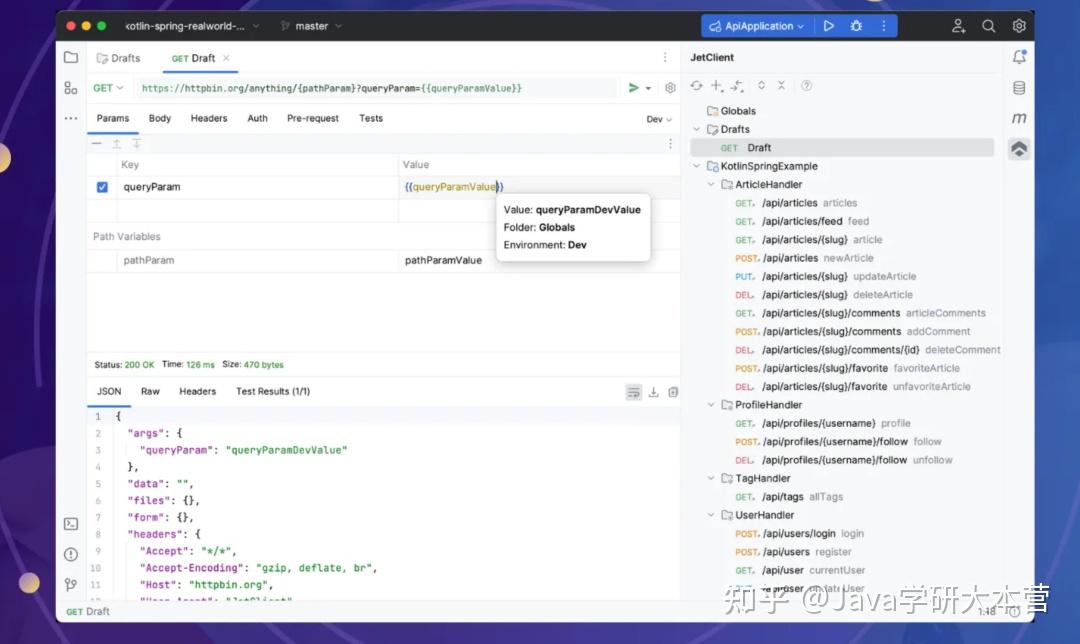
Task: Open the Search everywhere magnifier icon
Action: pyautogui.click(x=988, y=25)
